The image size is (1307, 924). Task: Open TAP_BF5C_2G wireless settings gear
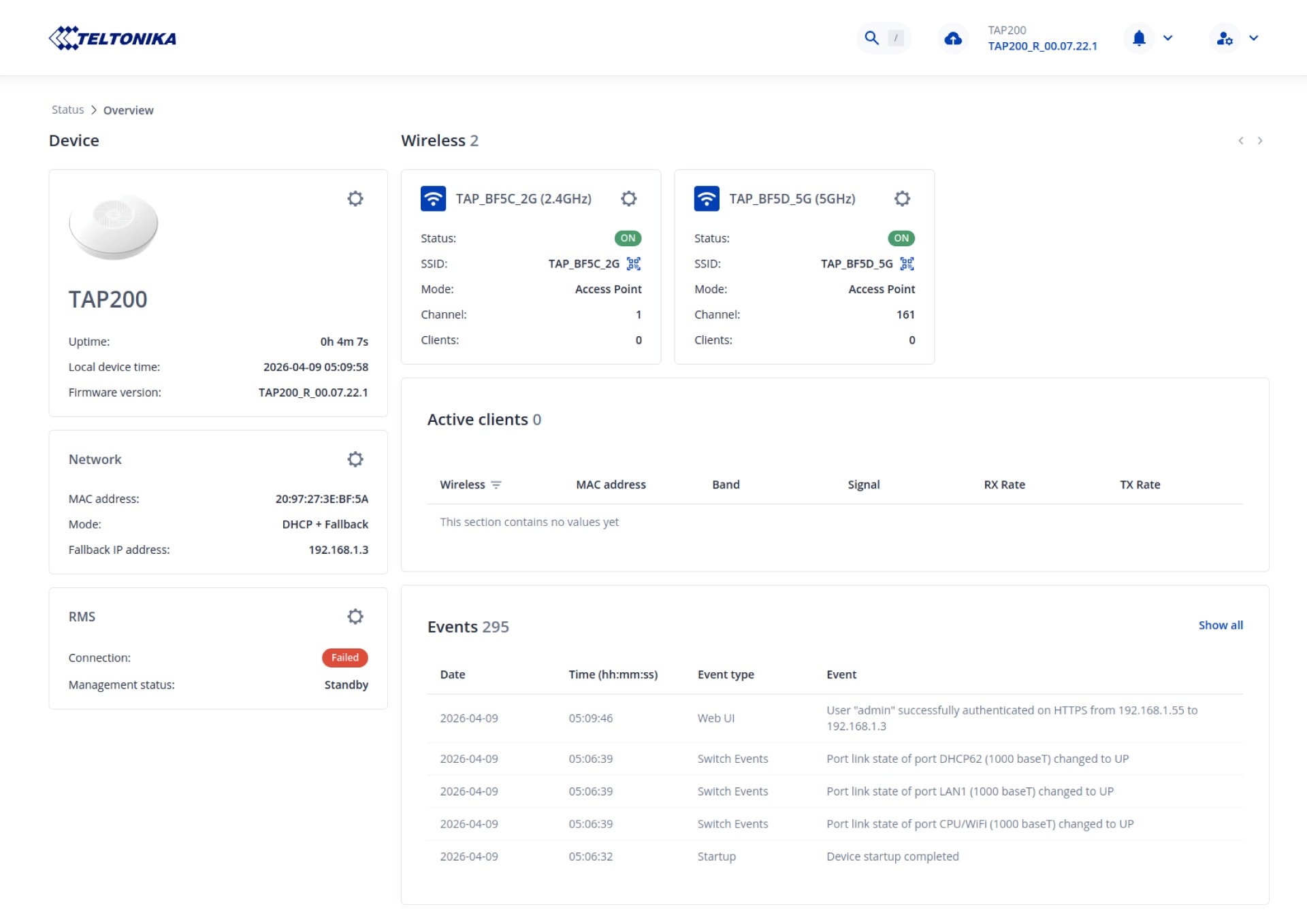point(629,199)
